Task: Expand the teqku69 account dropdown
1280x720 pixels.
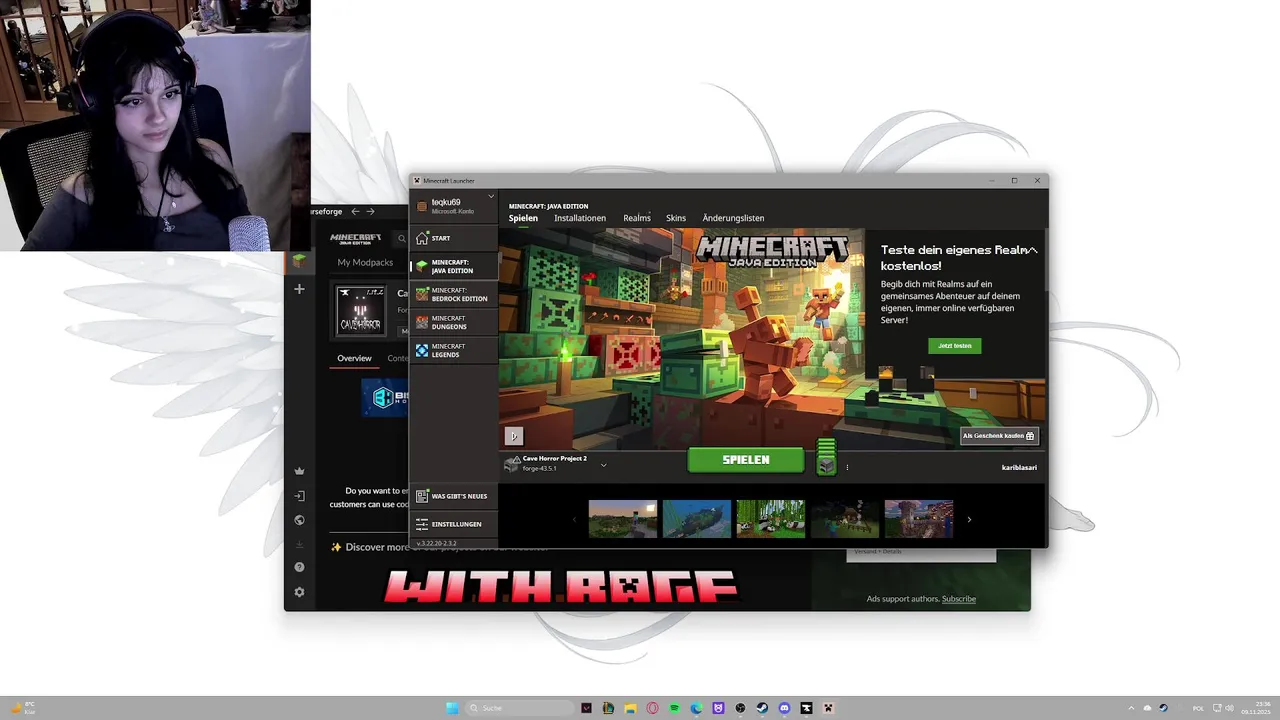Action: click(x=491, y=197)
